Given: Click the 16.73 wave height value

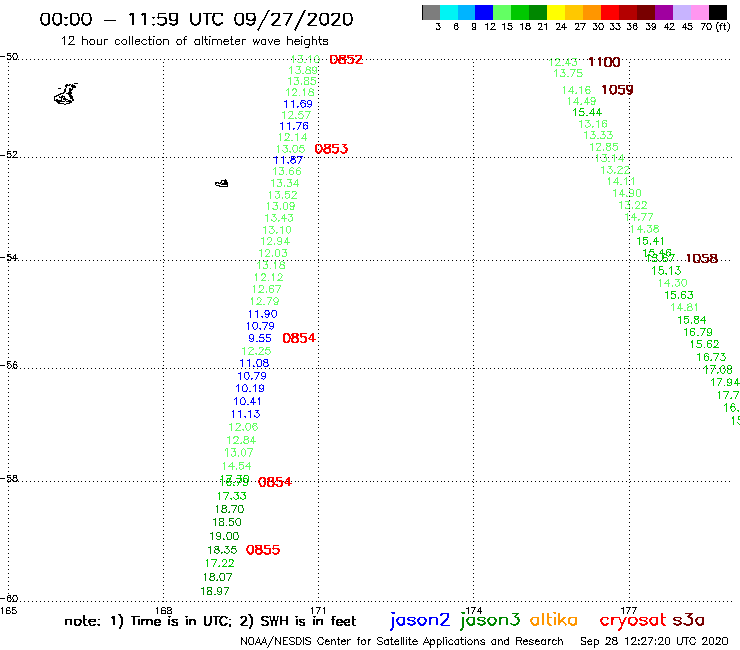Looking at the screenshot, I should pyautogui.click(x=711, y=357).
